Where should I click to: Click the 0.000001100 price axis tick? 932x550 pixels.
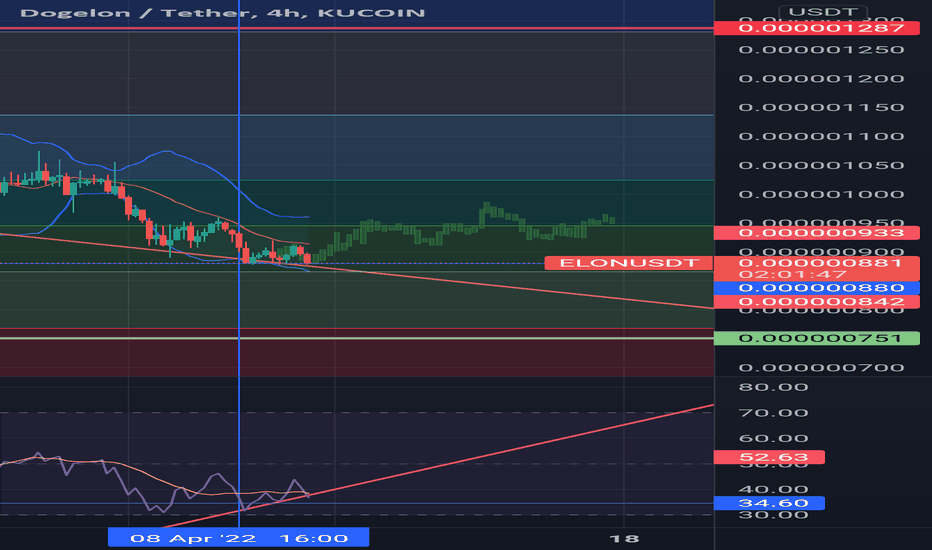[821, 136]
